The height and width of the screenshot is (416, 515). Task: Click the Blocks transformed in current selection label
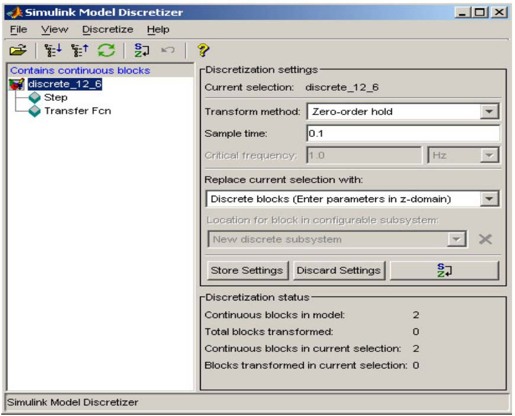point(306,365)
